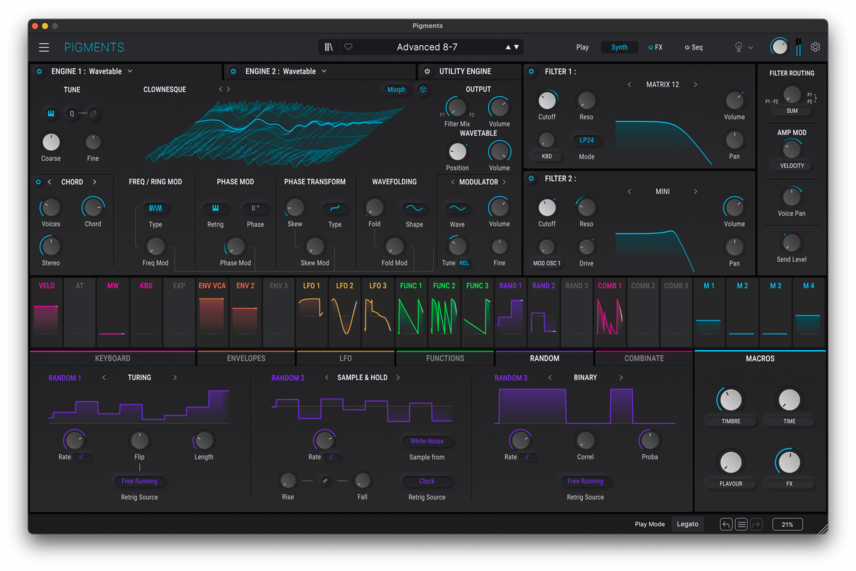Select next Filter 1 type after Matrix 12

pos(696,85)
